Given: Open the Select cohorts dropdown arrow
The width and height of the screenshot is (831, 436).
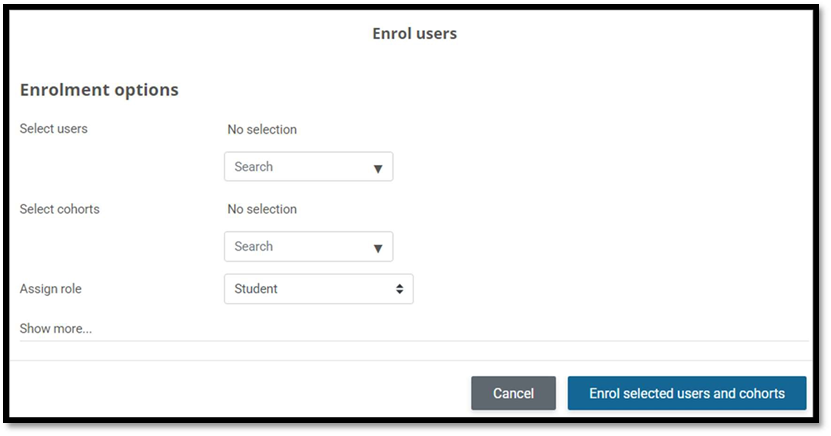Looking at the screenshot, I should click(x=378, y=247).
